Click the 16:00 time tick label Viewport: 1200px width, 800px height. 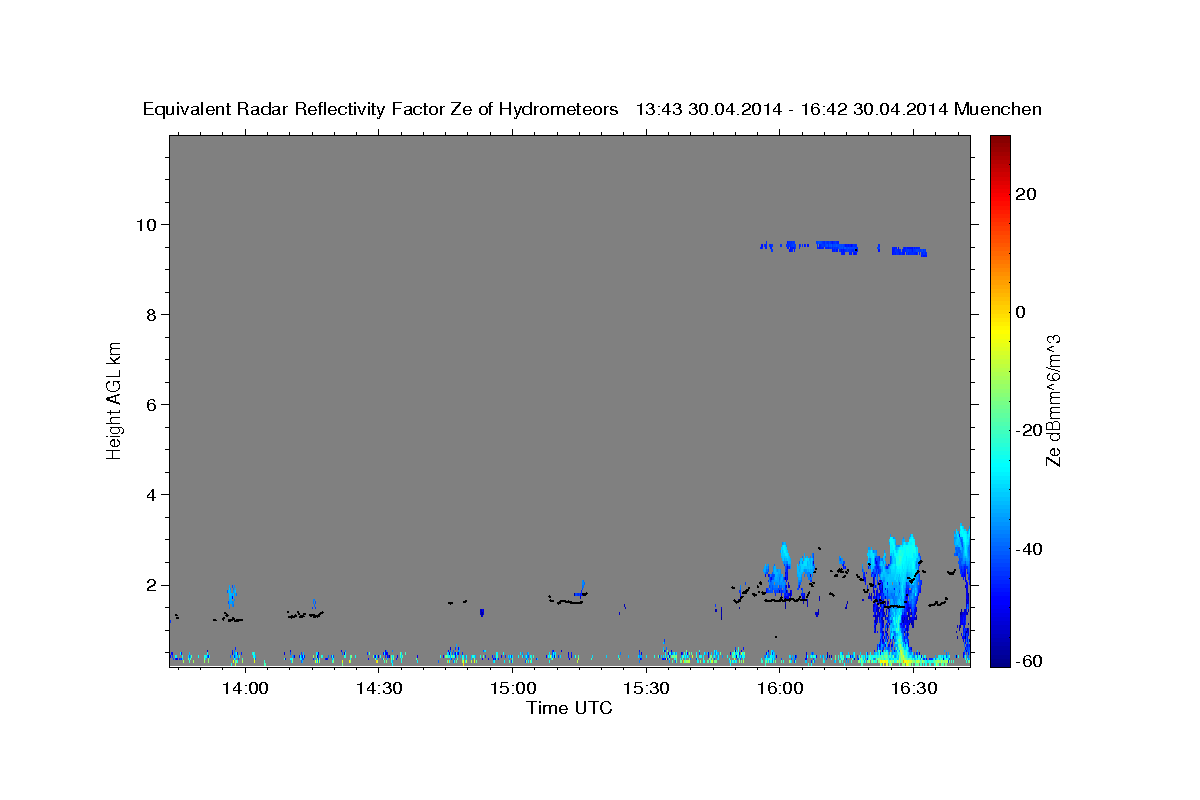780,688
